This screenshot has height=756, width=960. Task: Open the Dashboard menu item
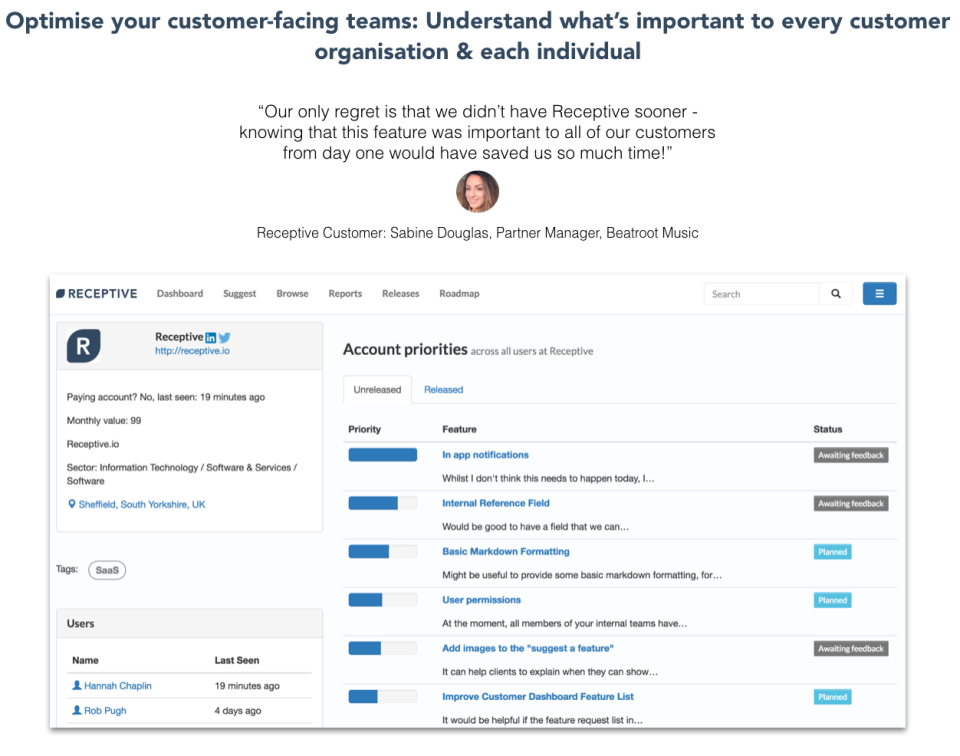pos(180,294)
